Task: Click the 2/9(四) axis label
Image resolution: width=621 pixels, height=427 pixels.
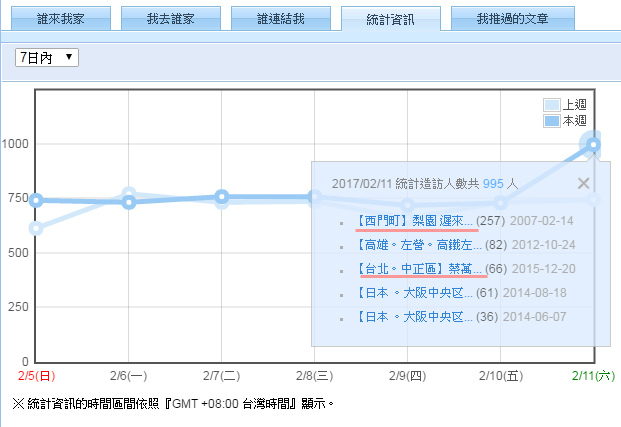Action: click(x=408, y=376)
